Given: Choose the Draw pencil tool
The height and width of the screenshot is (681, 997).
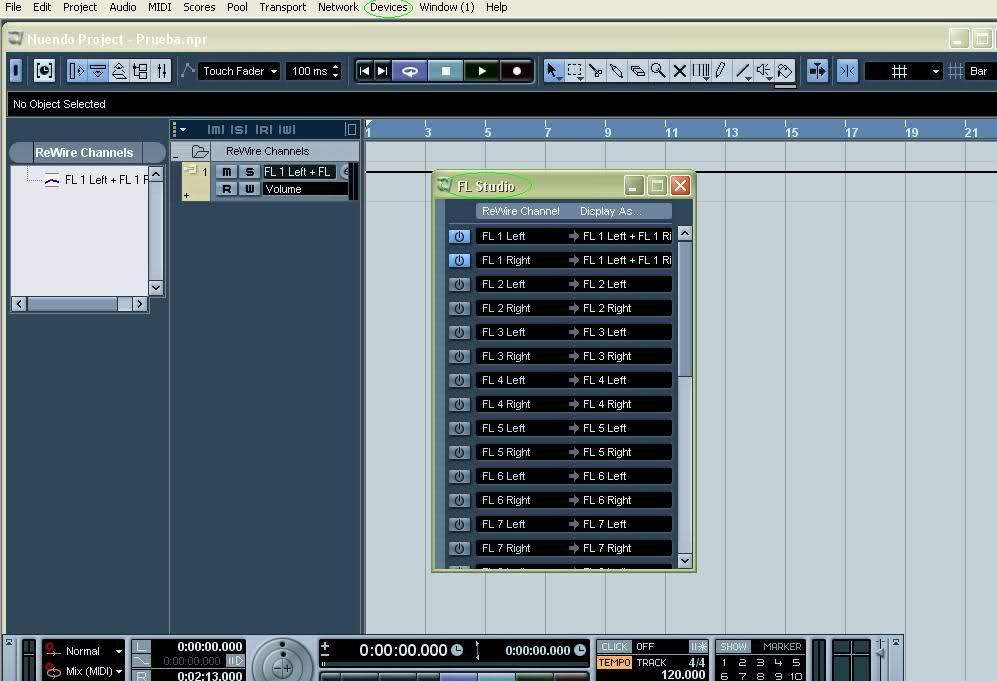Looking at the screenshot, I should point(720,71).
